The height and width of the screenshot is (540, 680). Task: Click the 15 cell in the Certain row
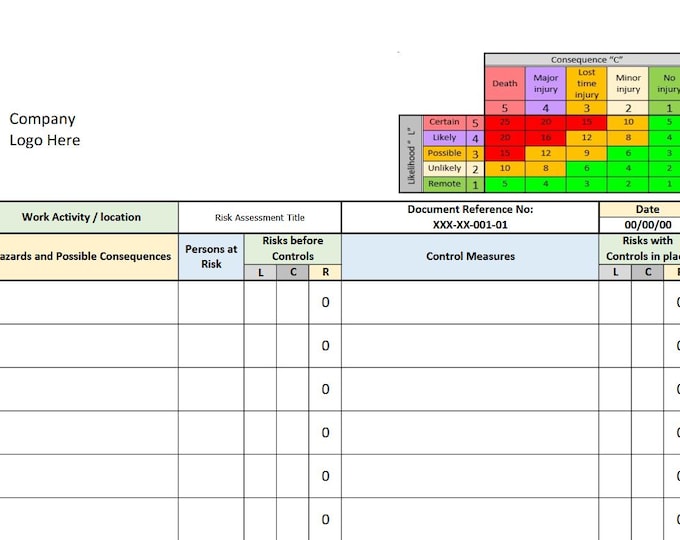pyautogui.click(x=586, y=122)
